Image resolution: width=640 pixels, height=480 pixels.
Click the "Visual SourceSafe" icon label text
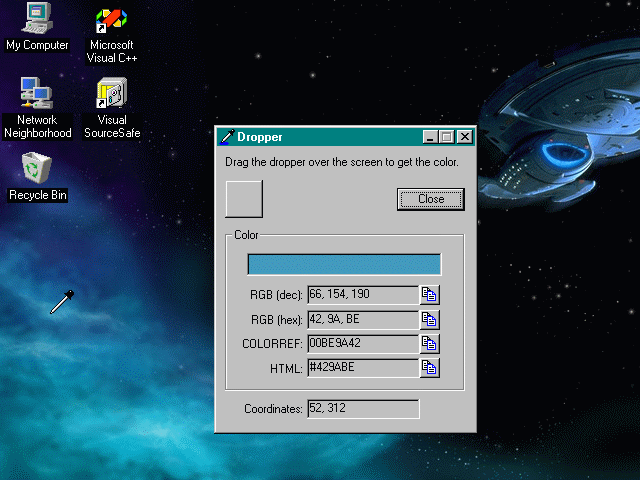point(112,127)
